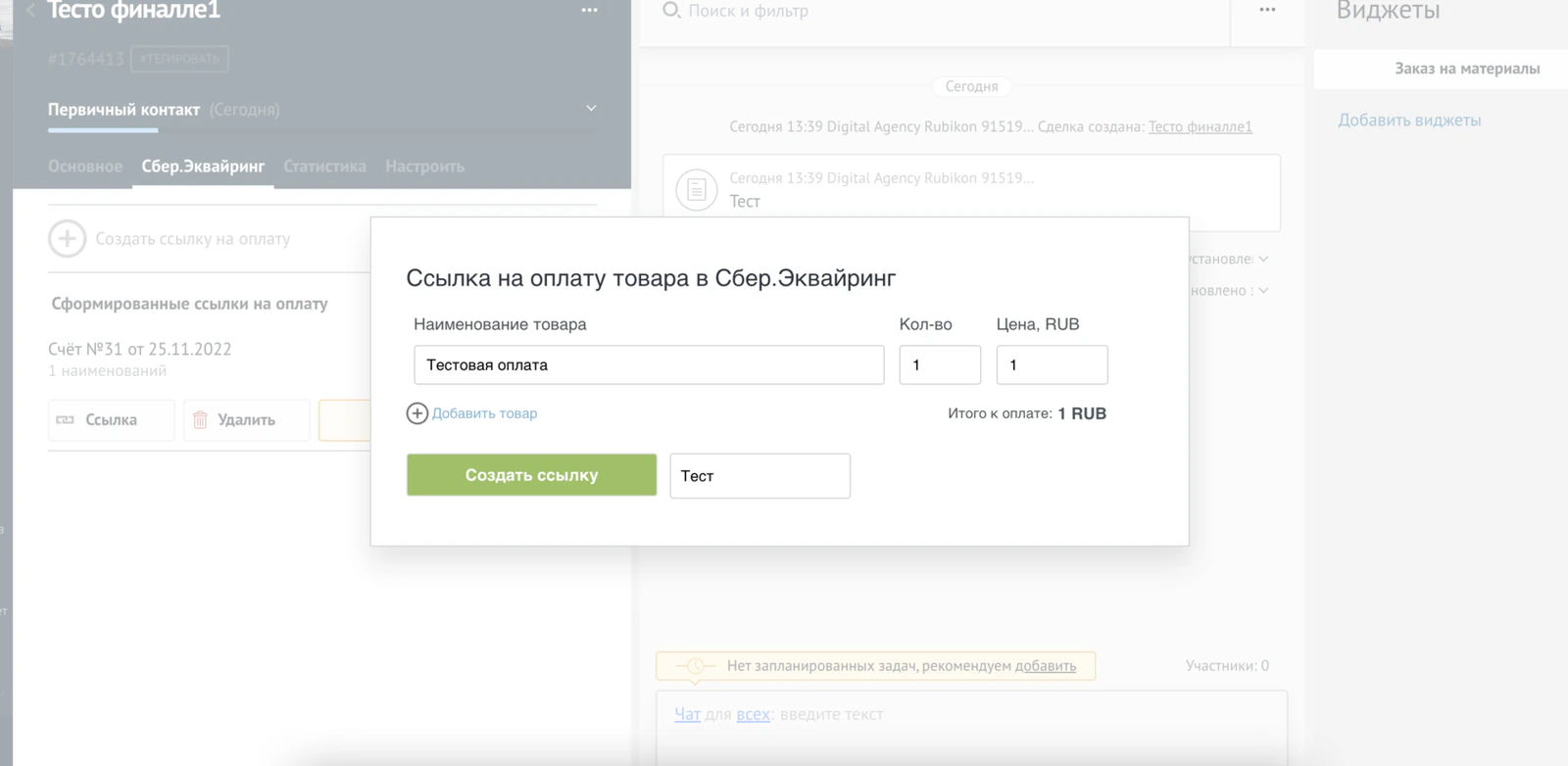This screenshot has height=766, width=1568.
Task: Click the plus icon beside Добавить товар
Action: click(x=417, y=413)
